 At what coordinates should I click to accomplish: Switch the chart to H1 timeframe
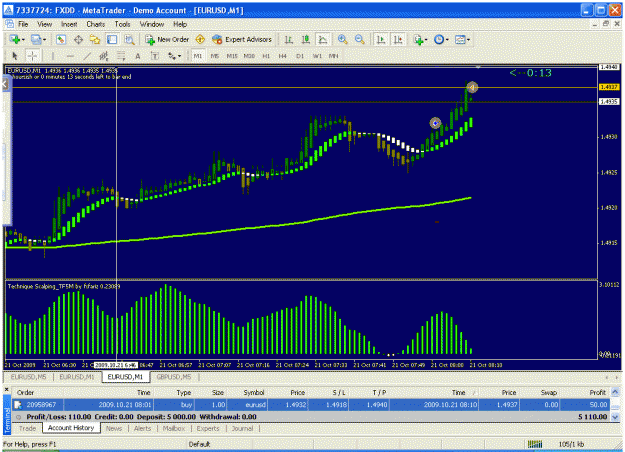point(266,56)
